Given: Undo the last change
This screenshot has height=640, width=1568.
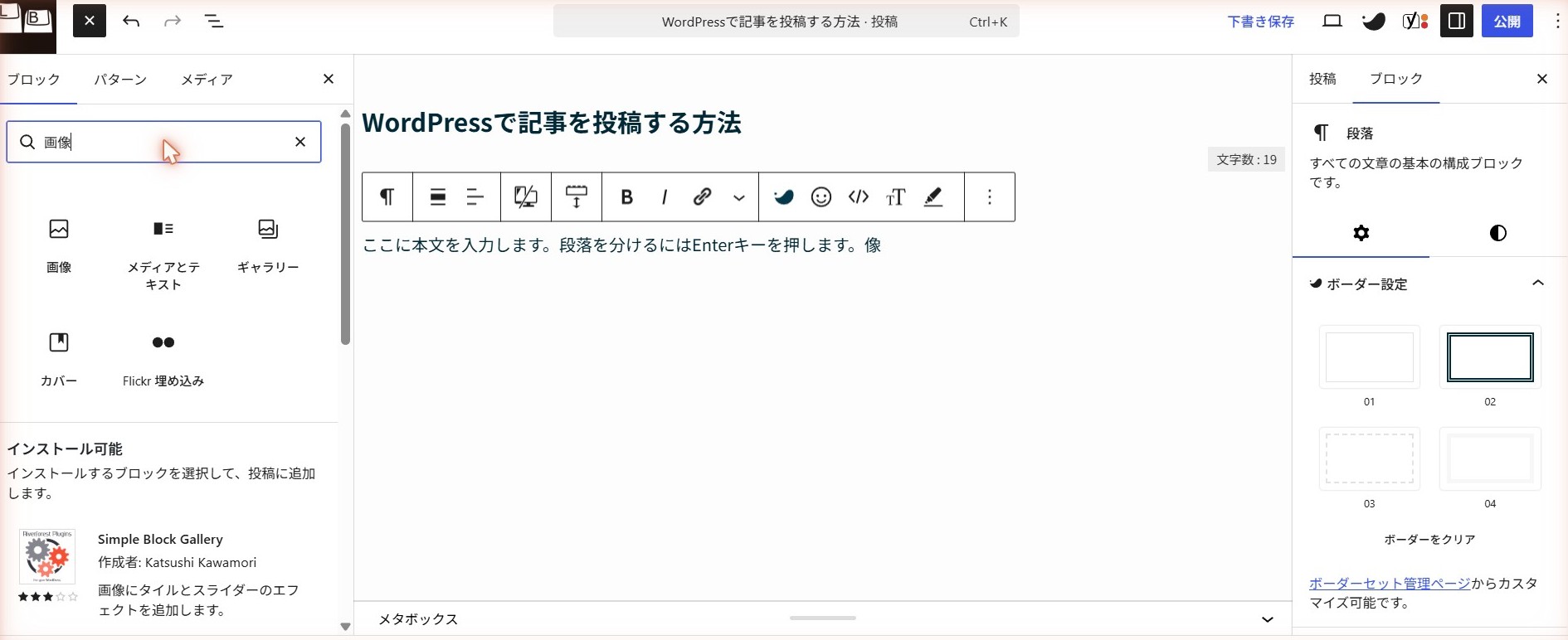Looking at the screenshot, I should tap(131, 21).
